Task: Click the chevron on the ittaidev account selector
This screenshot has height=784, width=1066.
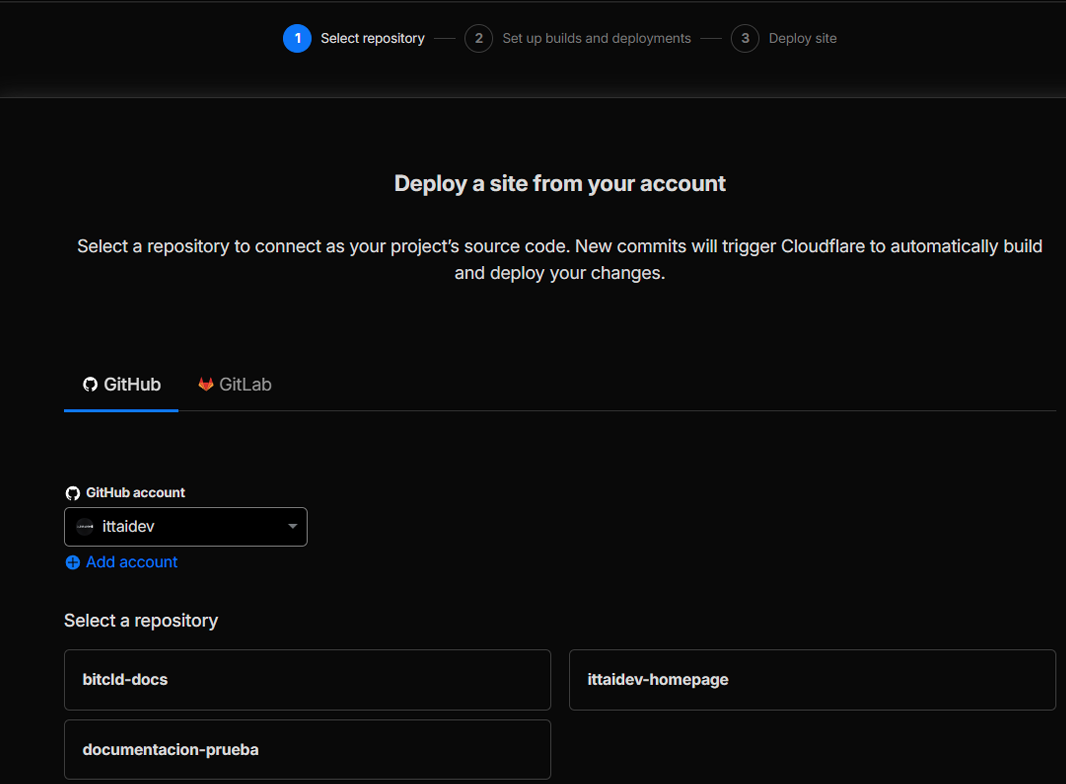Action: [x=292, y=527]
